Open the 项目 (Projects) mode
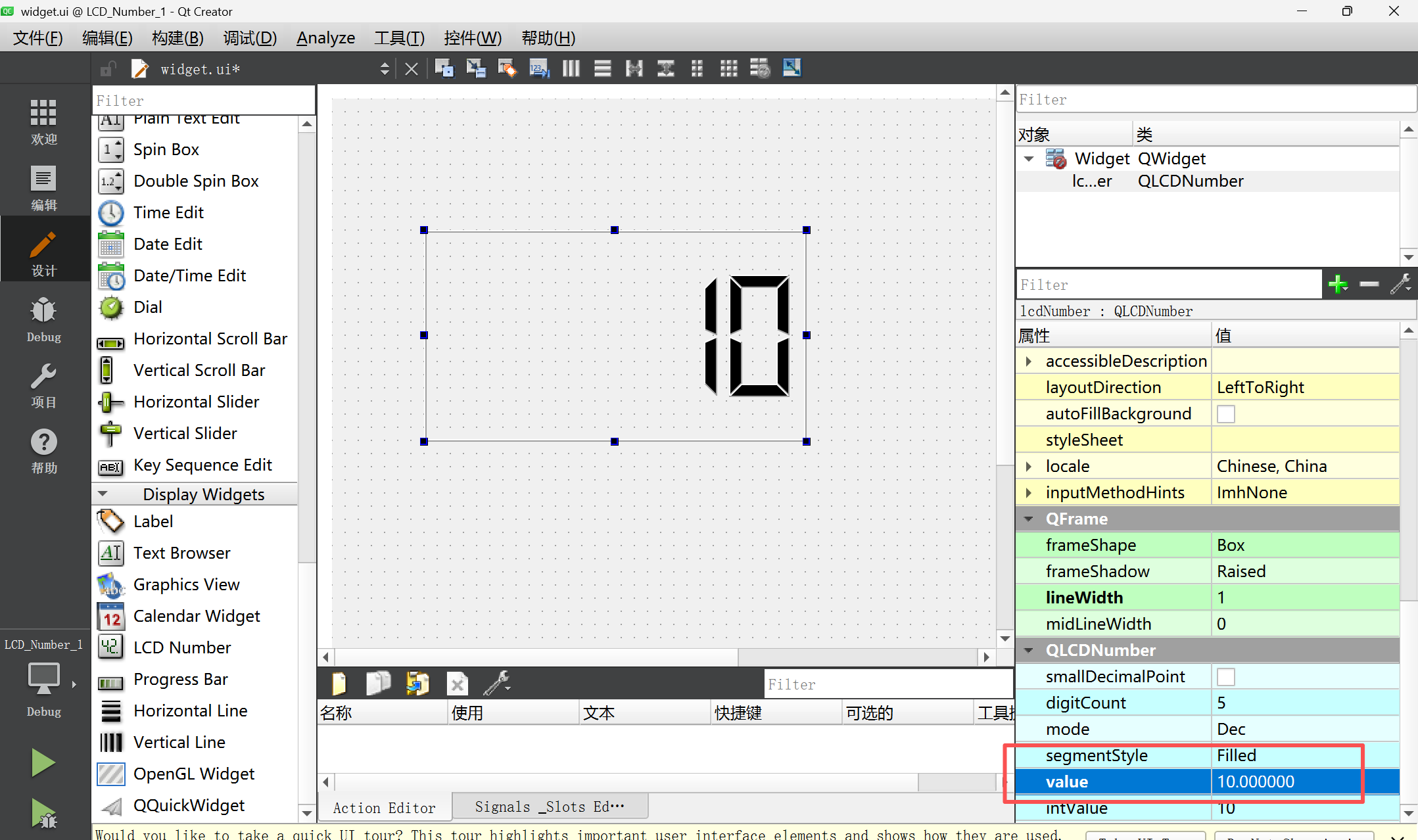Screen dimensions: 1418x840 [43, 386]
